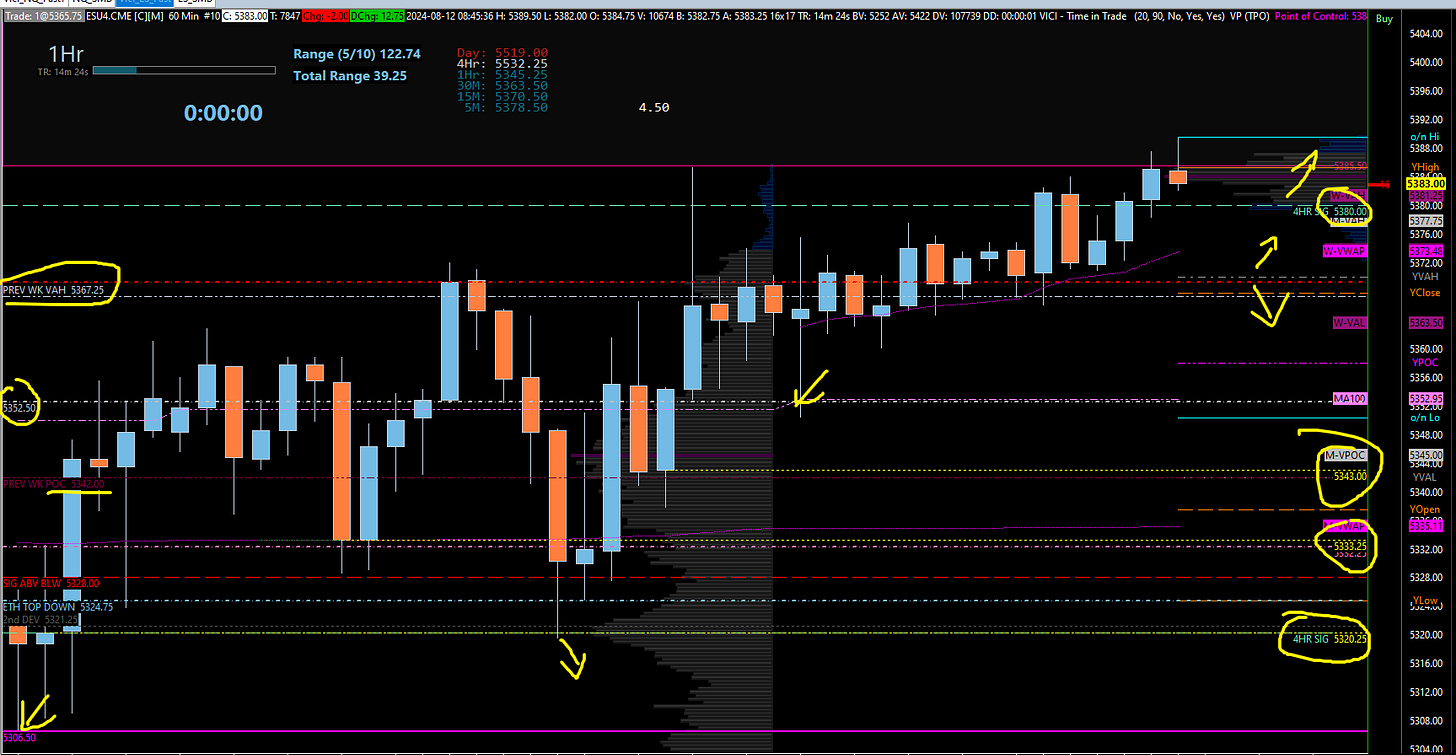1456x755 pixels.
Task: Click the W-VAL level tag
Action: pyautogui.click(x=1350, y=322)
